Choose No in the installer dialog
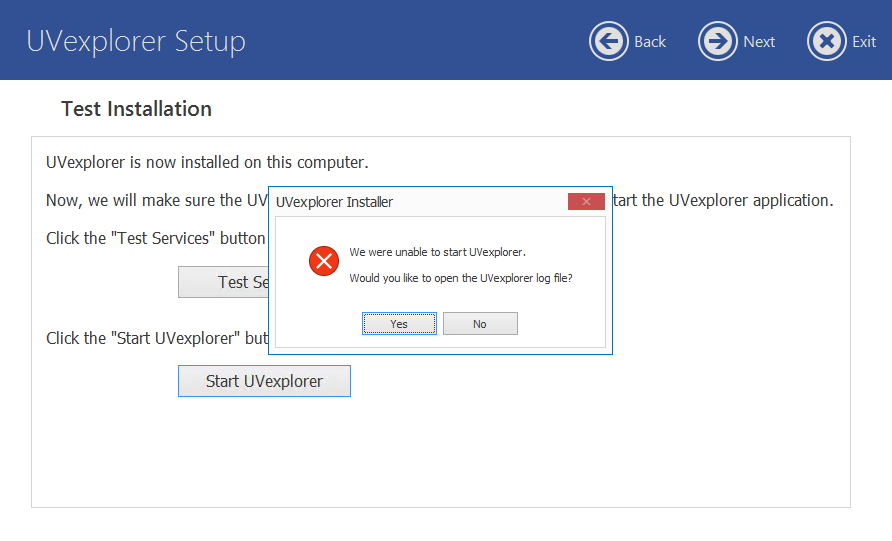This screenshot has width=892, height=541. coord(480,324)
